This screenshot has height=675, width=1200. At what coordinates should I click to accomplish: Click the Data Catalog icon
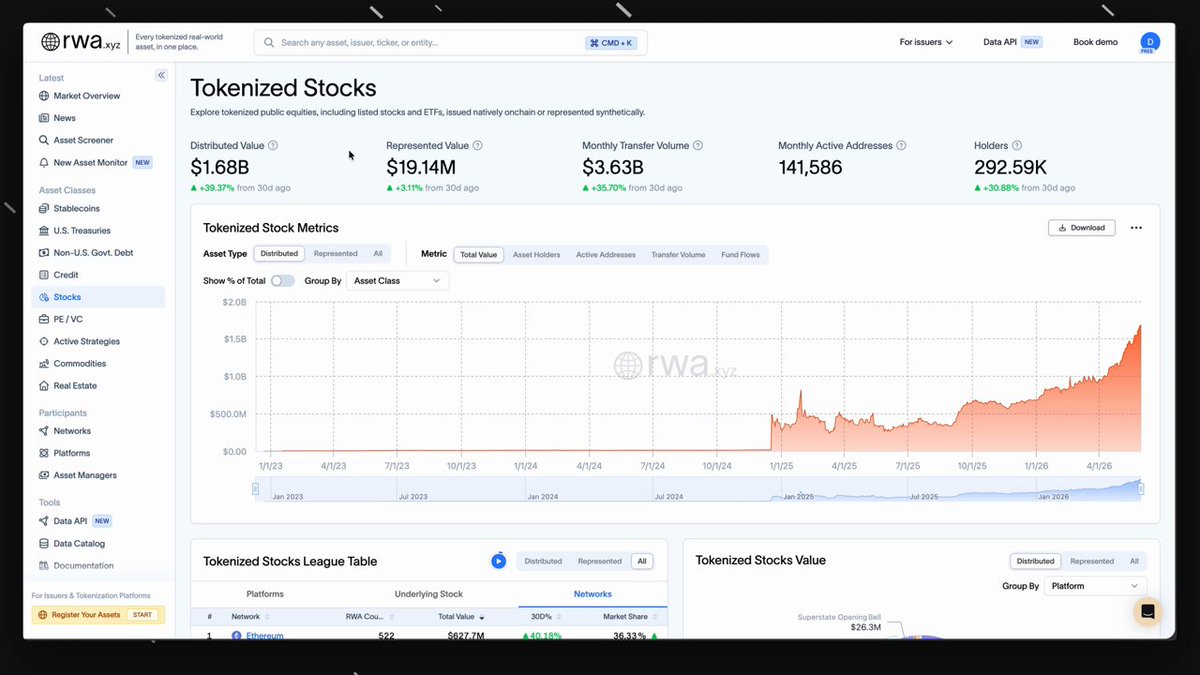click(x=44, y=543)
